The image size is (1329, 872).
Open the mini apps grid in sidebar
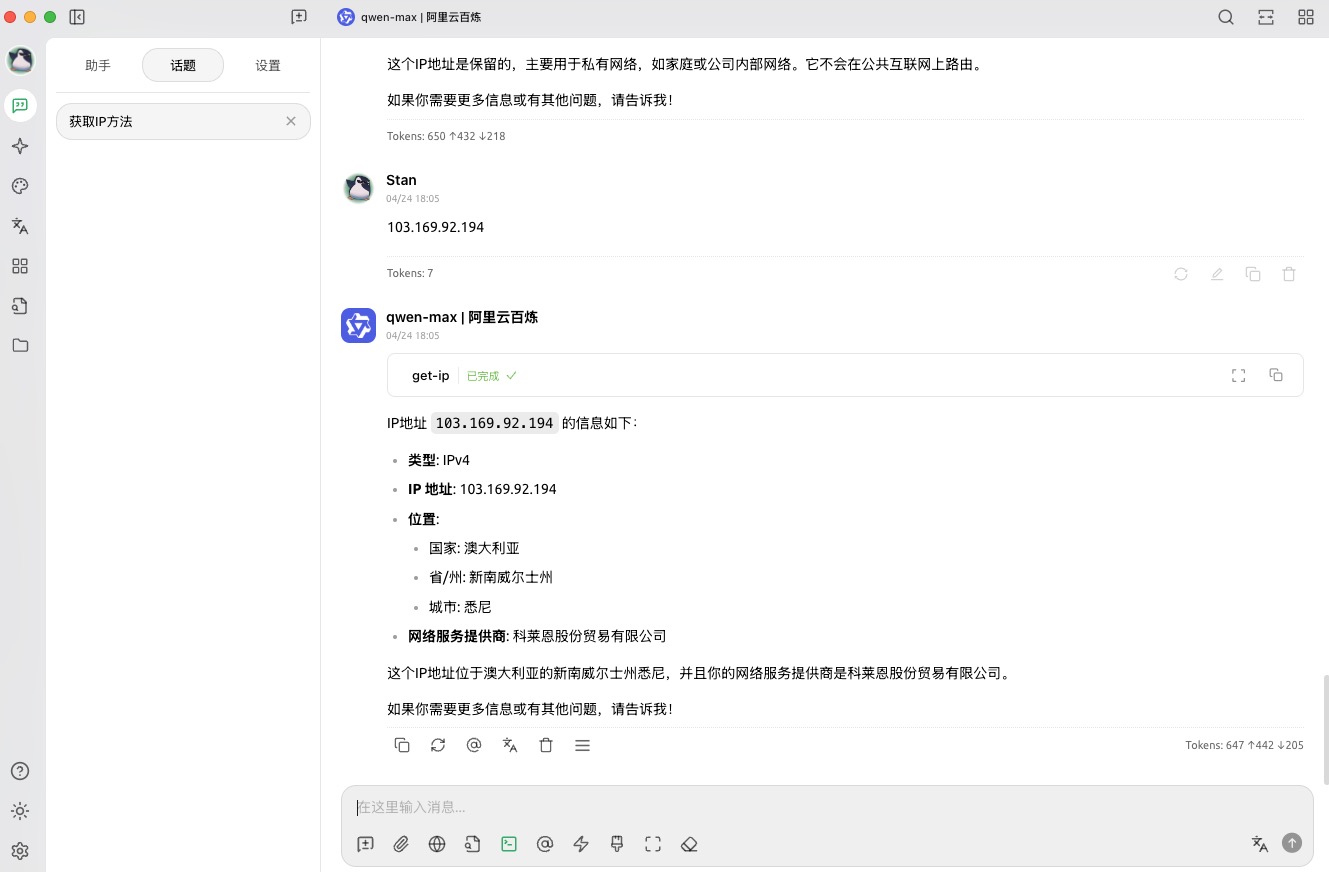pyautogui.click(x=20, y=266)
